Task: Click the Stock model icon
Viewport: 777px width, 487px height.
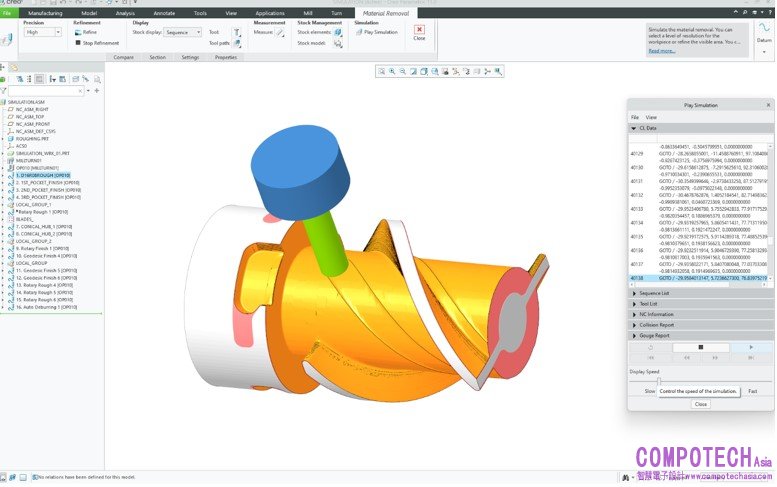Action: pos(337,43)
